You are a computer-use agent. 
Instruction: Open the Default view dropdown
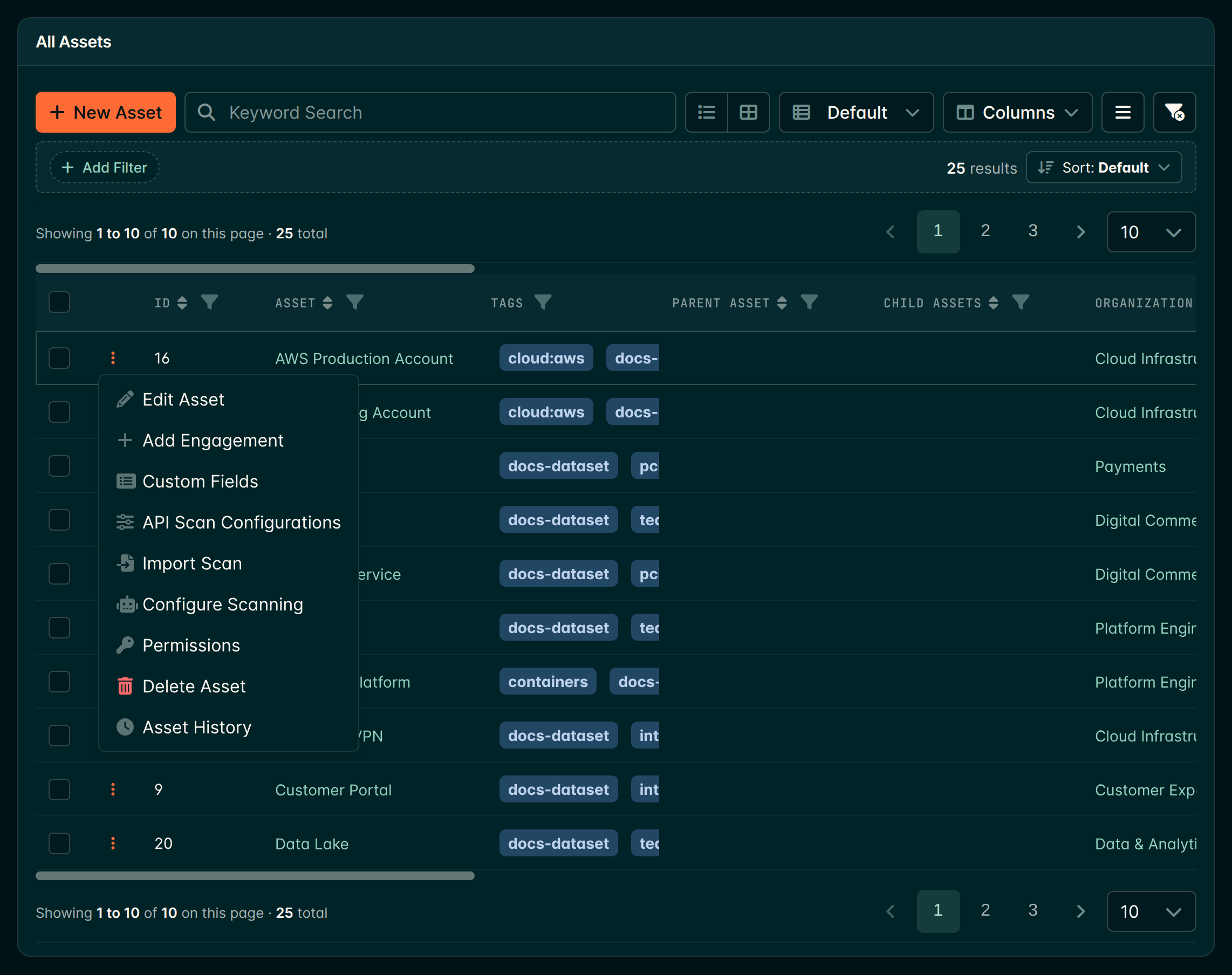pyautogui.click(x=856, y=113)
